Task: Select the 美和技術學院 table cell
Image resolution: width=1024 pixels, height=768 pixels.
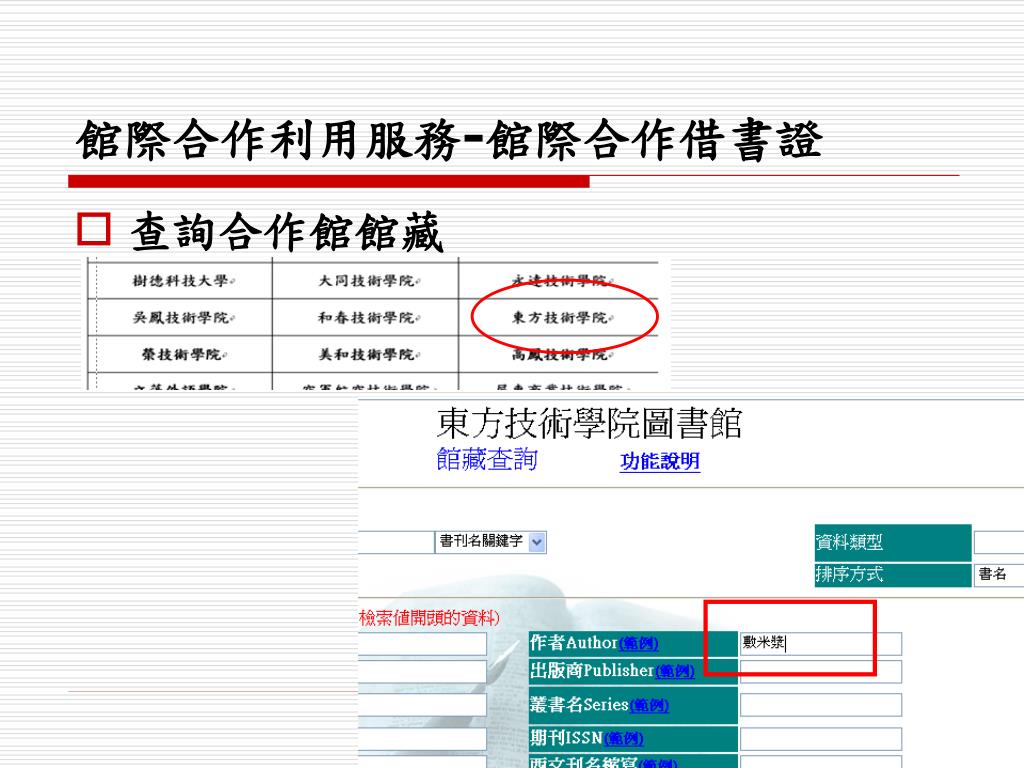Action: (x=366, y=355)
